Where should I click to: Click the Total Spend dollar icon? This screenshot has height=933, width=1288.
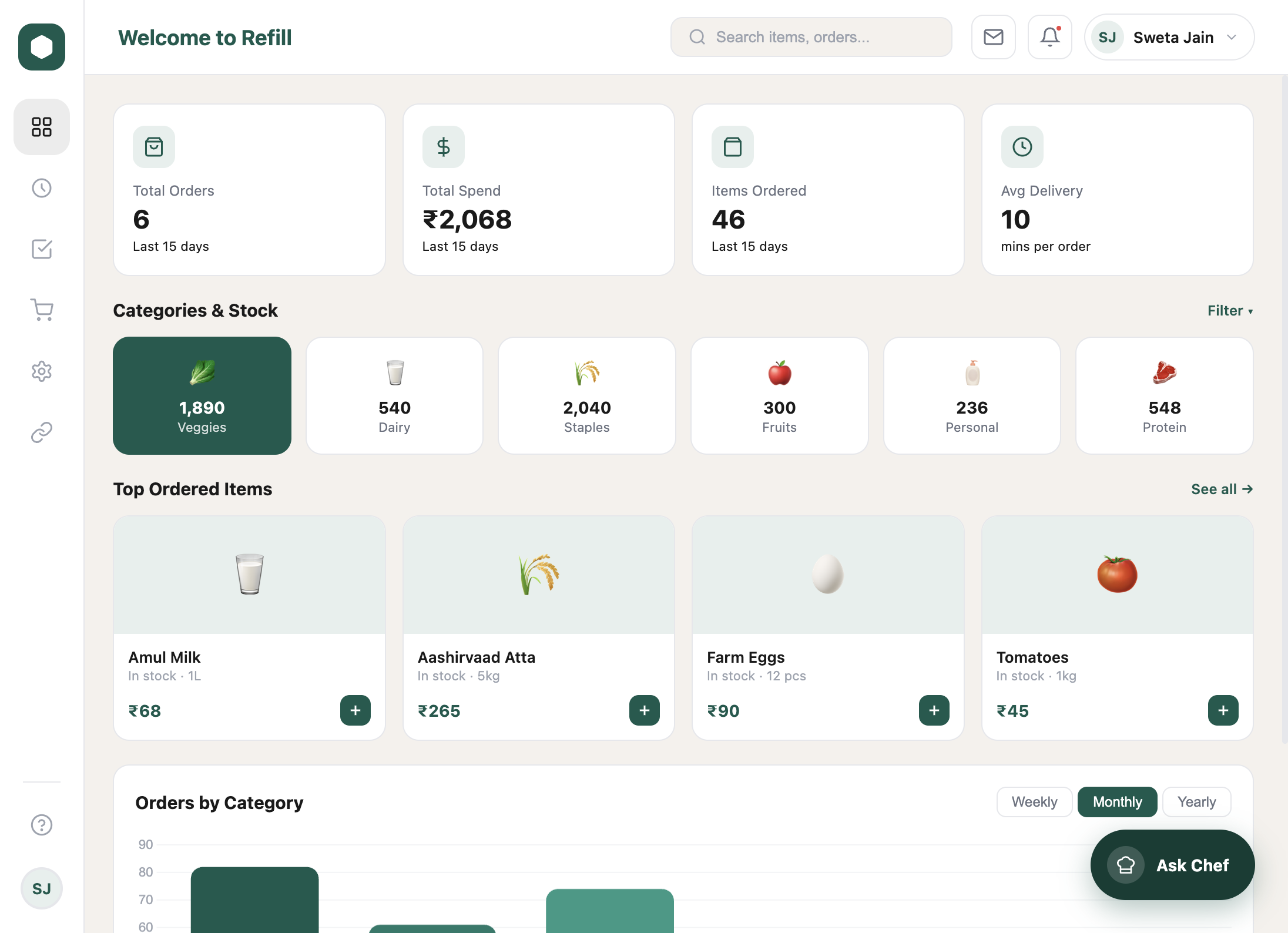[x=444, y=147]
